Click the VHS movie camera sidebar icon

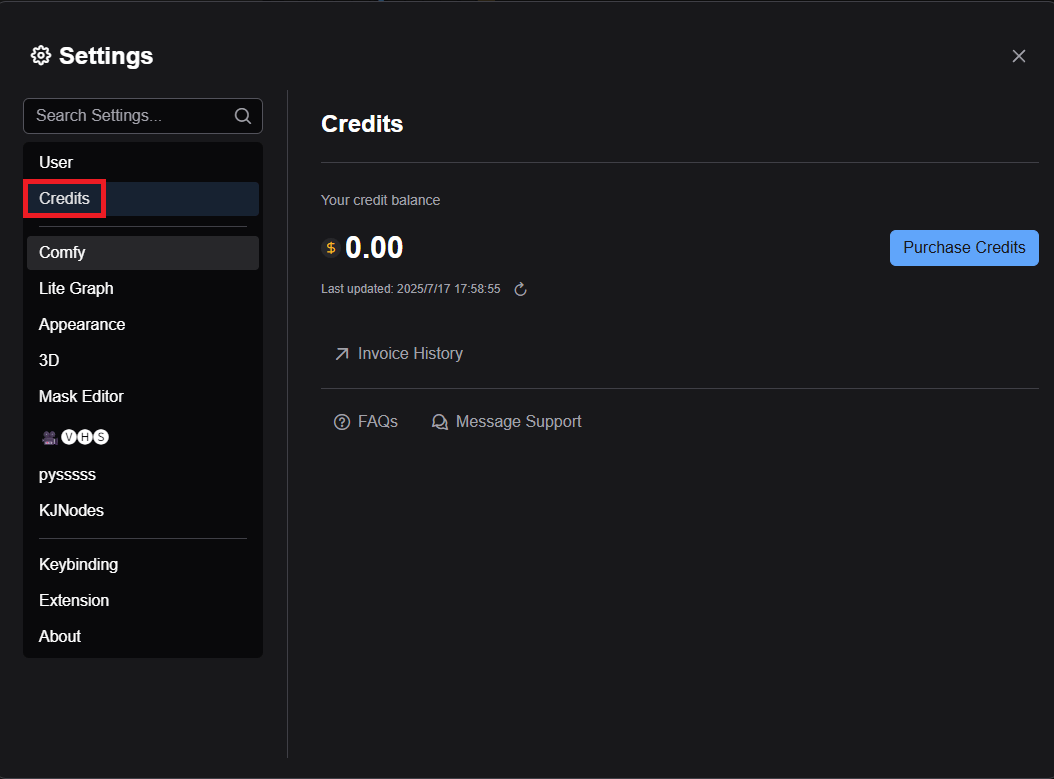tap(48, 437)
